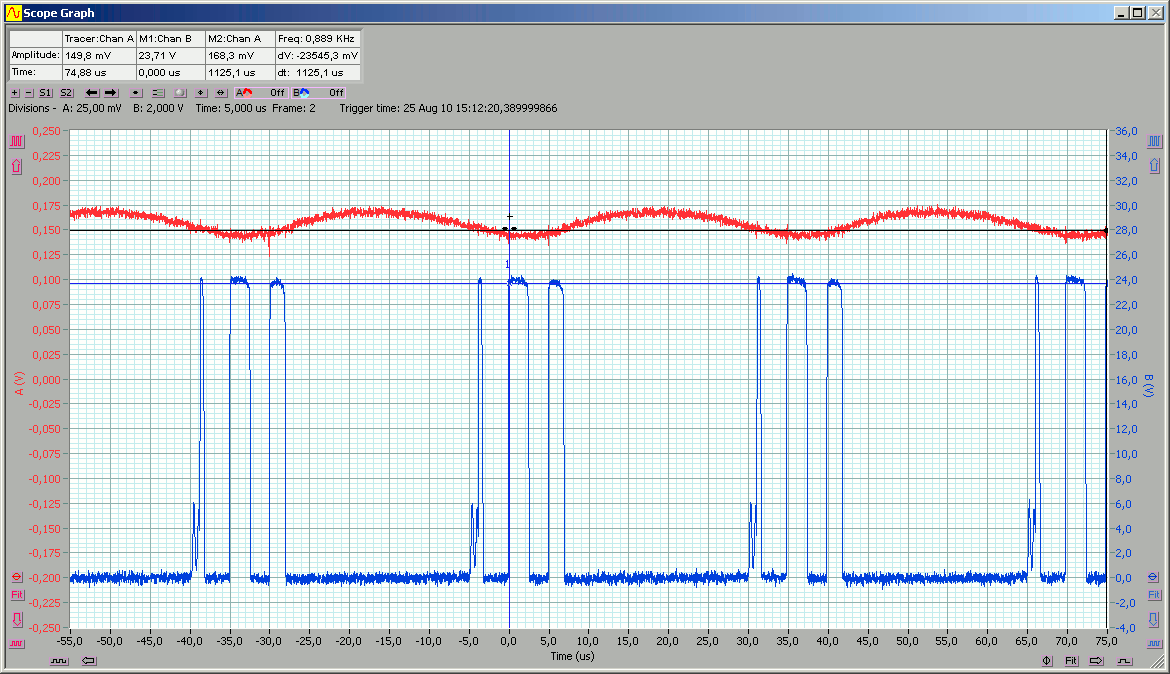Click the 149,8 mV amplitude cell
Image resolution: width=1170 pixels, height=674 pixels.
99,56
